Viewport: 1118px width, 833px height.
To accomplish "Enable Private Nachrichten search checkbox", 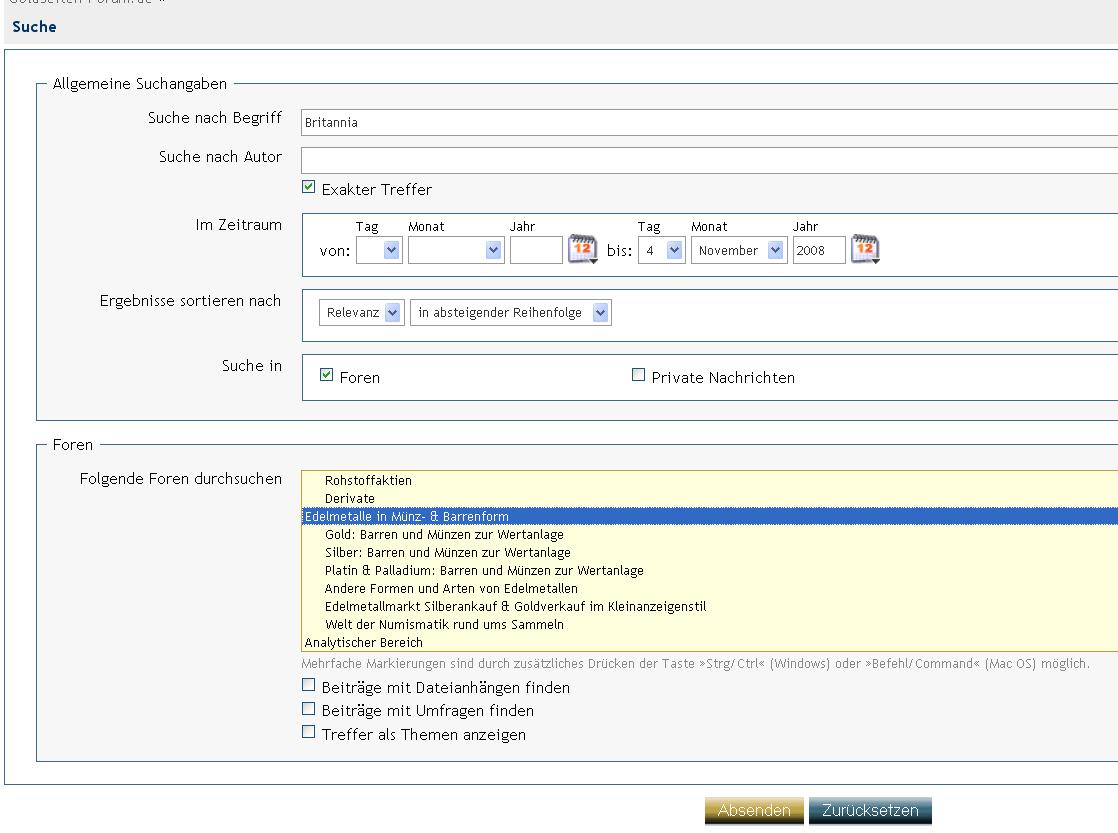I will 638,375.
